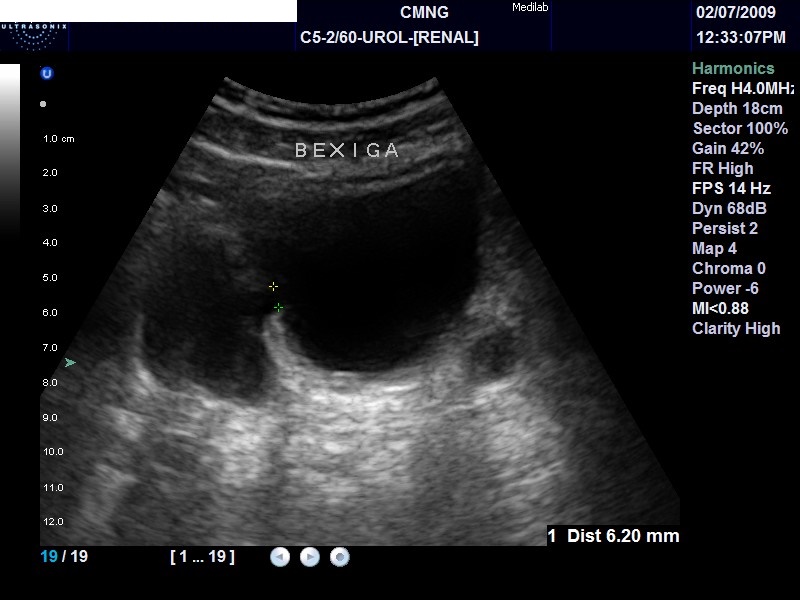Click Clarity High parameter
This screenshot has width=800, height=600.
[x=736, y=328]
